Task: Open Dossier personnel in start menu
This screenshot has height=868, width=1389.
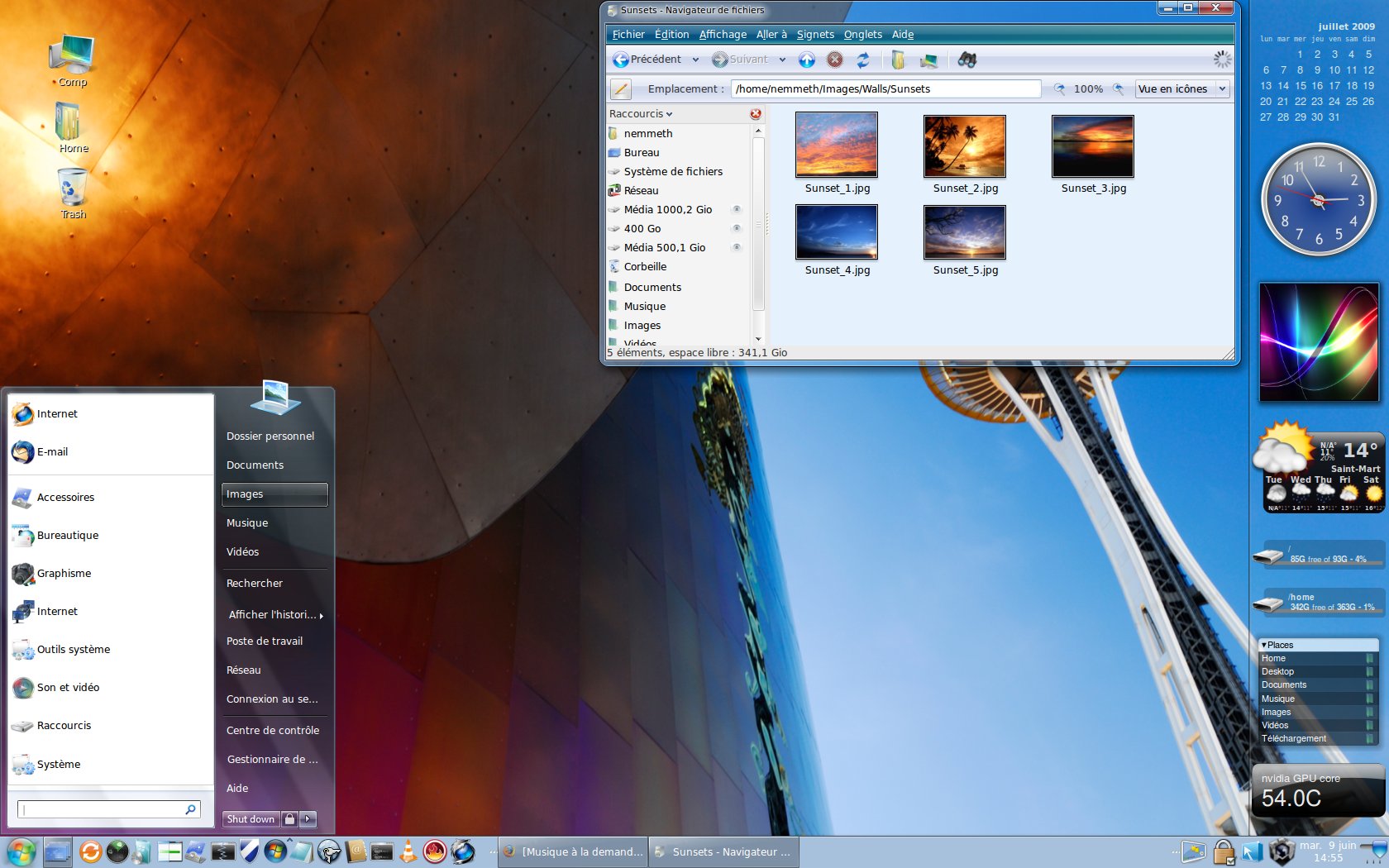Action: click(270, 436)
